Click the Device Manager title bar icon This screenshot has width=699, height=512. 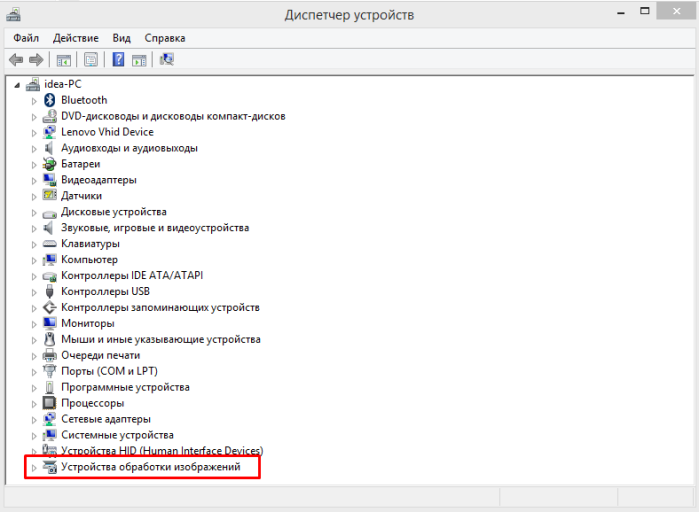coord(13,15)
